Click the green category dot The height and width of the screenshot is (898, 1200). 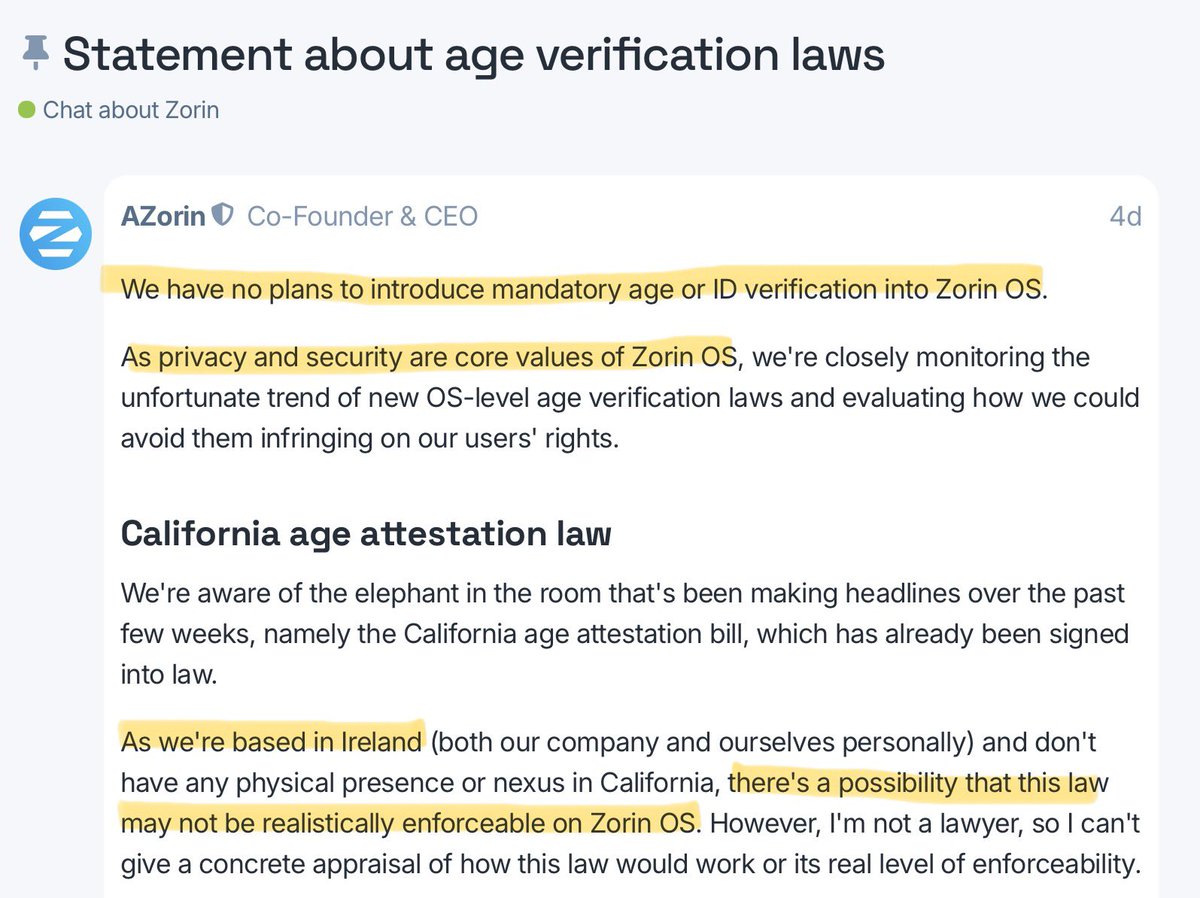[x=26, y=110]
